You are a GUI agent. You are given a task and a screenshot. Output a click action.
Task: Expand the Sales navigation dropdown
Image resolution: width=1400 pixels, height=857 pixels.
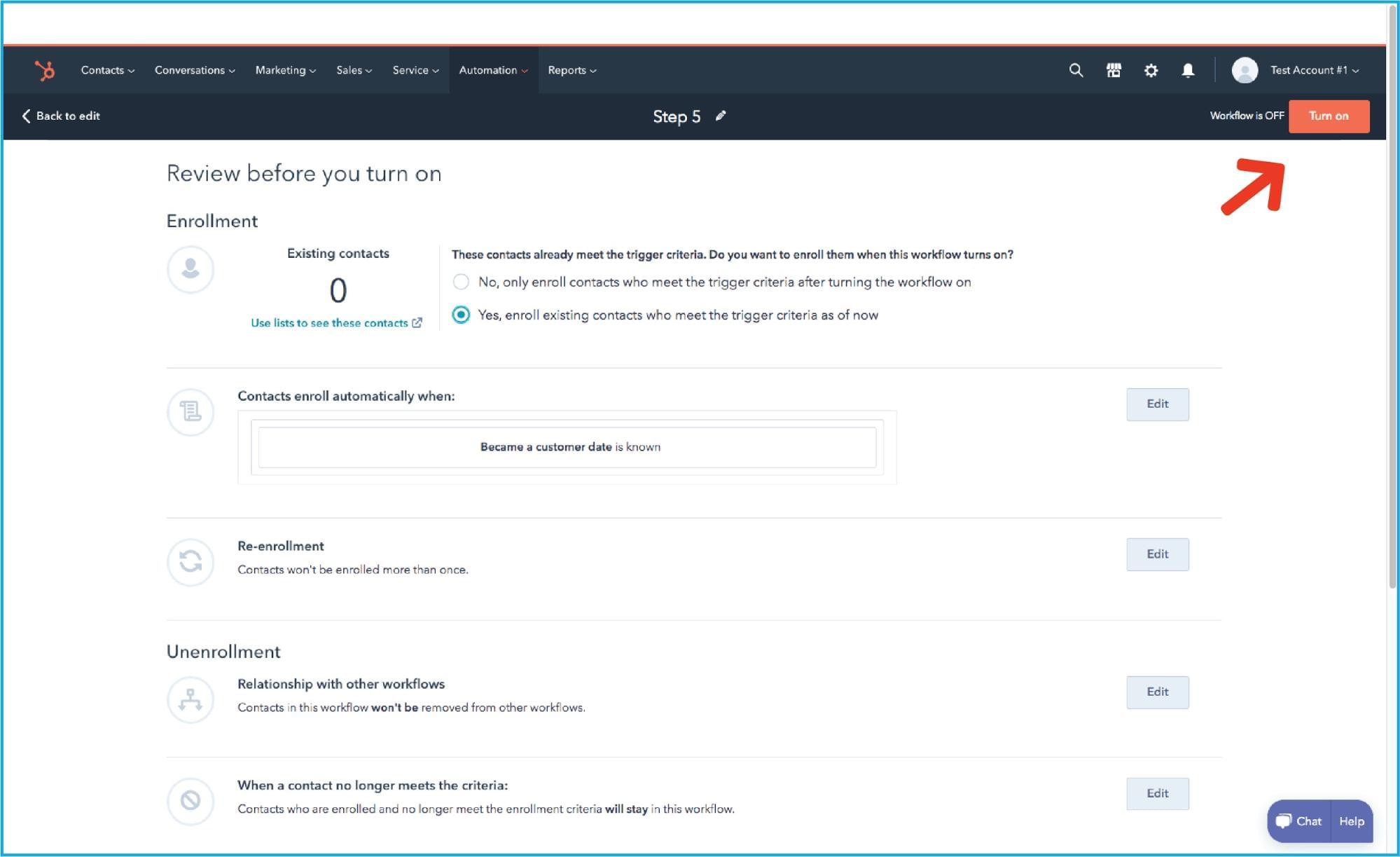tap(354, 70)
